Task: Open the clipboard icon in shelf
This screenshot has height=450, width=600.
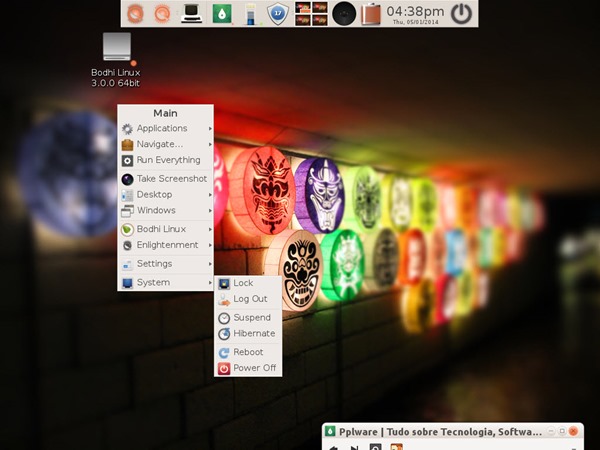Action: (x=371, y=13)
